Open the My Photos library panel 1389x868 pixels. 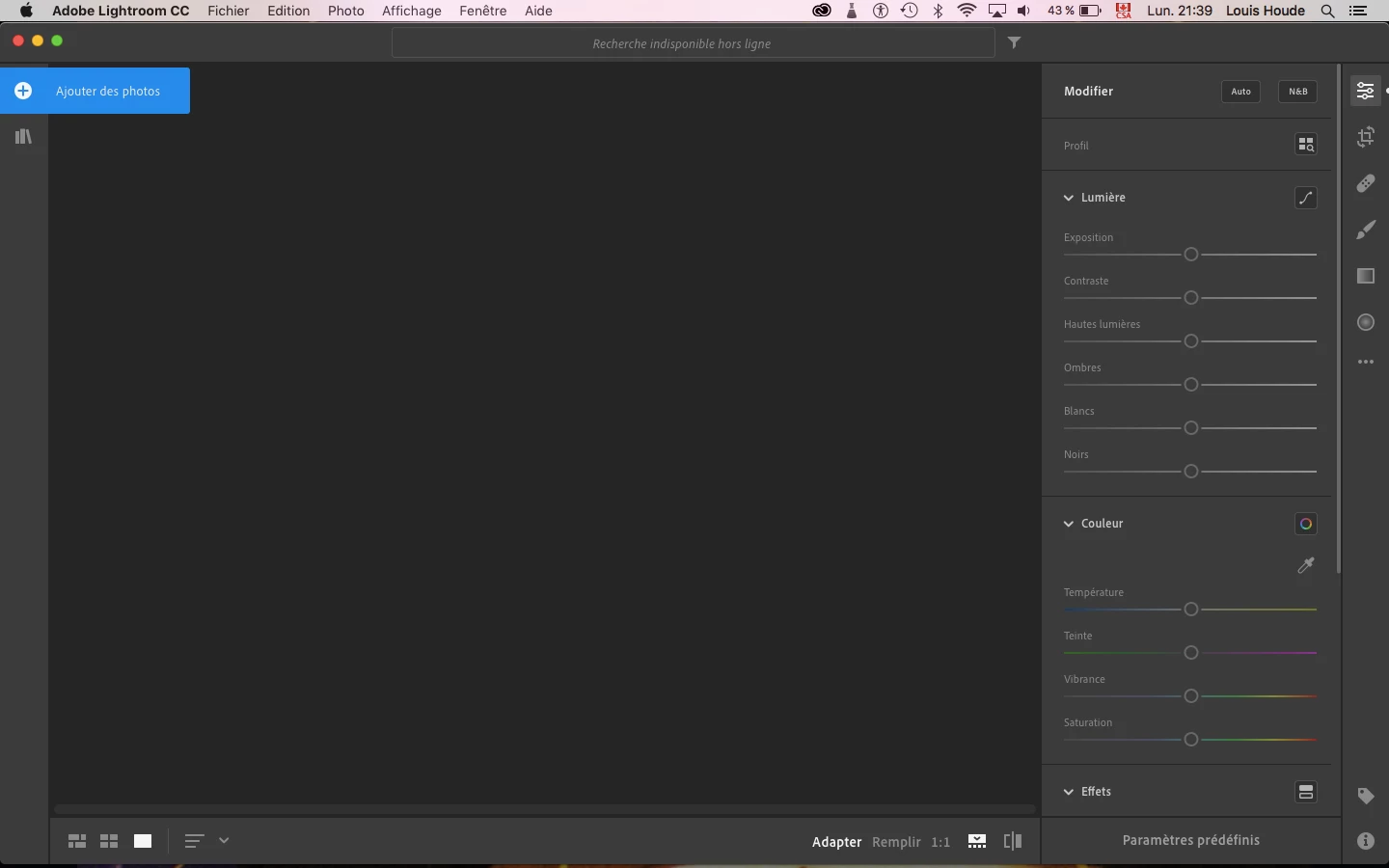24,137
